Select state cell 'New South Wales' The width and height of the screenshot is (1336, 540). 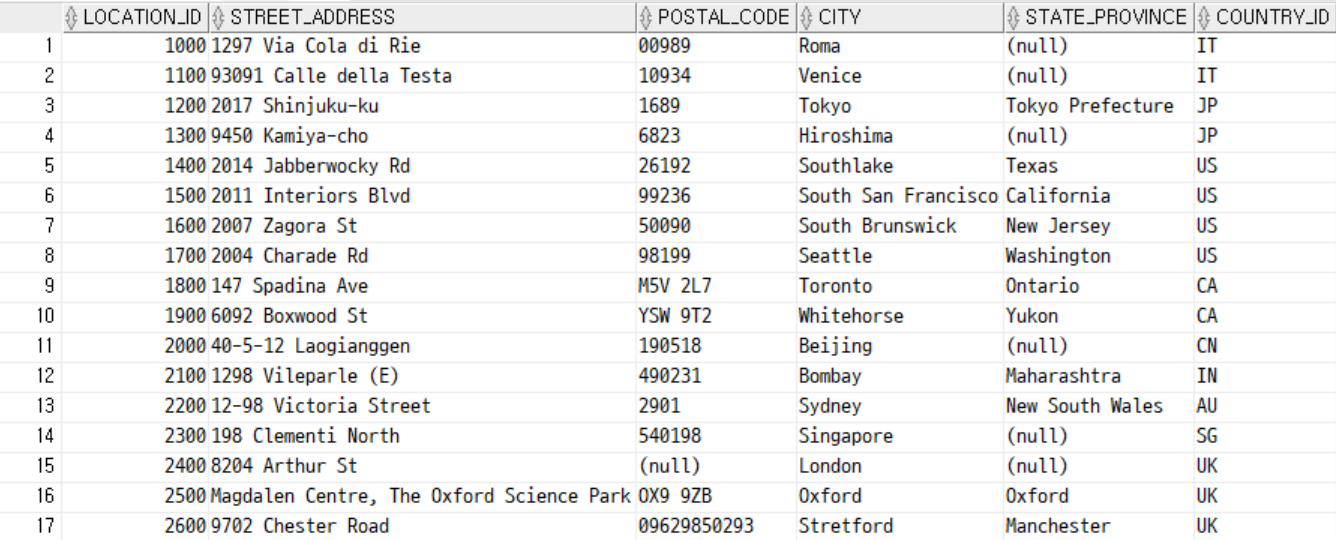[1098, 406]
